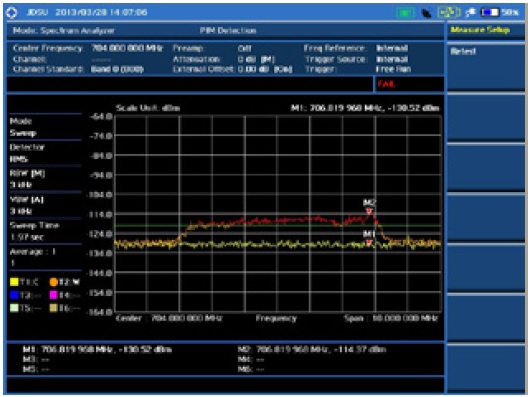Click the Detector RMS setting
Viewport: 528px width, 397px height.
click(45, 153)
